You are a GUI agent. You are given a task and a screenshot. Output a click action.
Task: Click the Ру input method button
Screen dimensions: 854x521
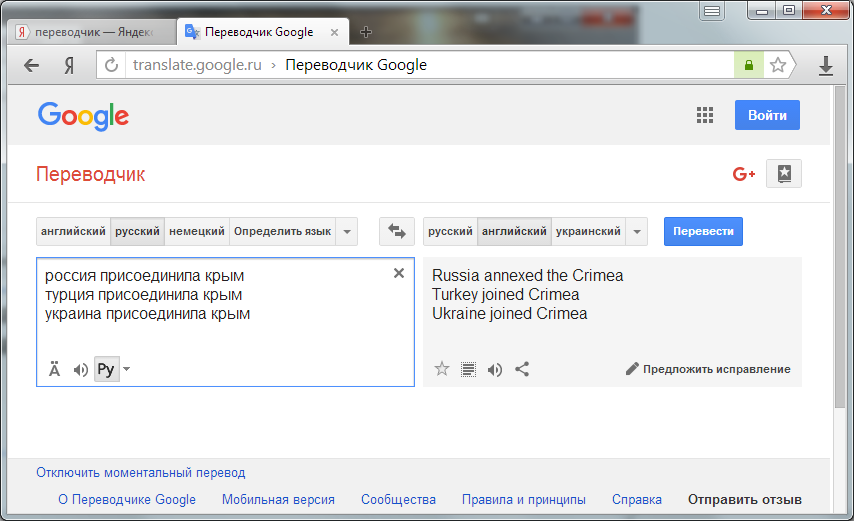tap(106, 369)
